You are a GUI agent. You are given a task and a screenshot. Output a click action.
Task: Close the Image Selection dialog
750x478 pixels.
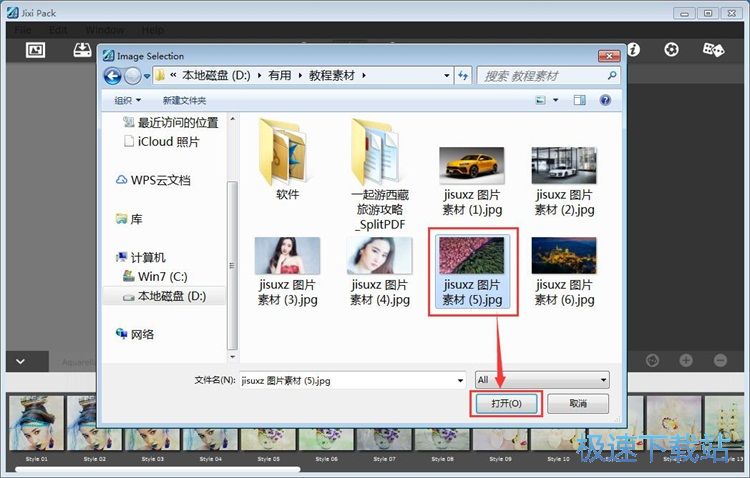coord(609,56)
